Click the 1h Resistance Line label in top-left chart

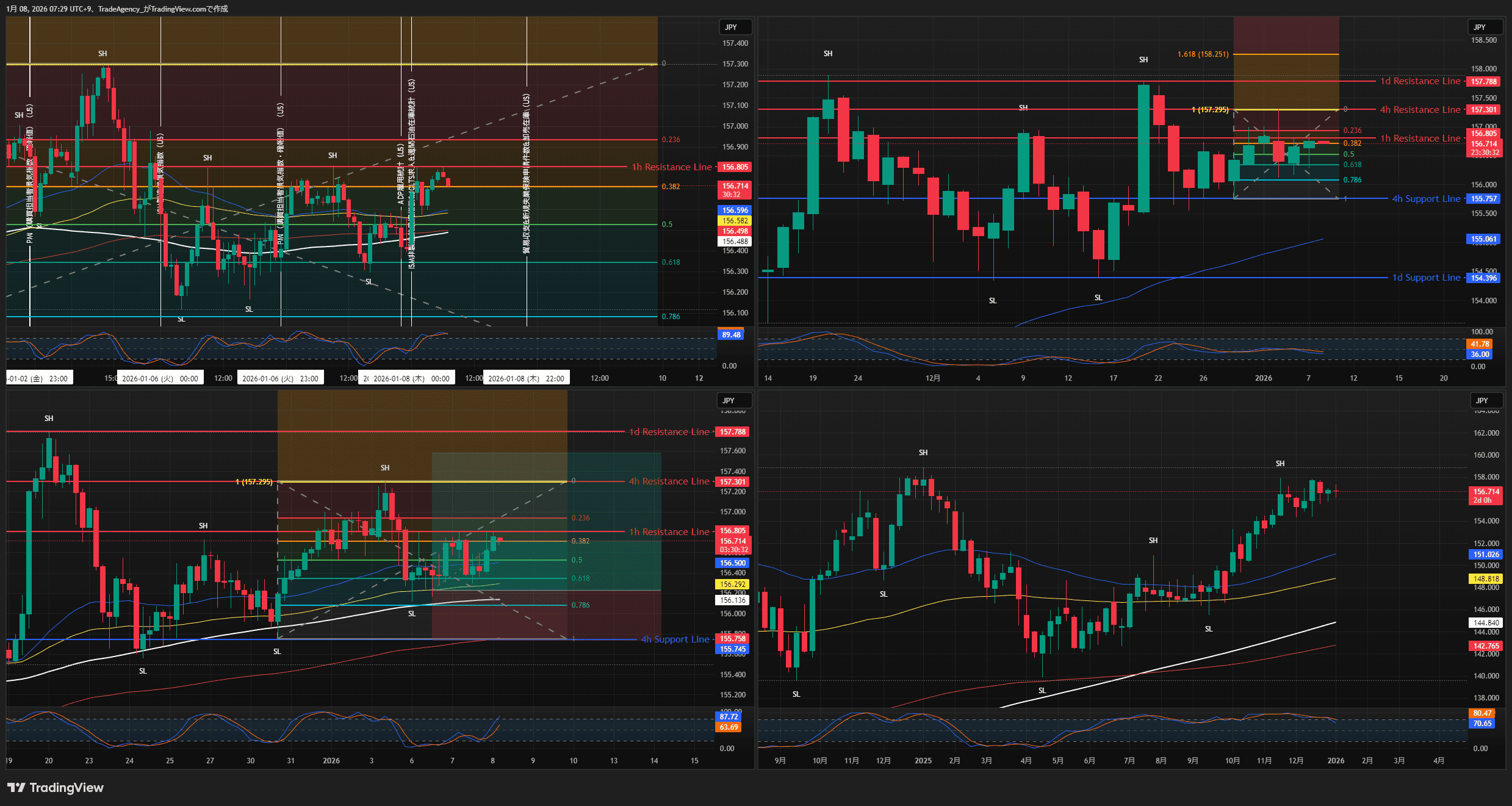671,167
